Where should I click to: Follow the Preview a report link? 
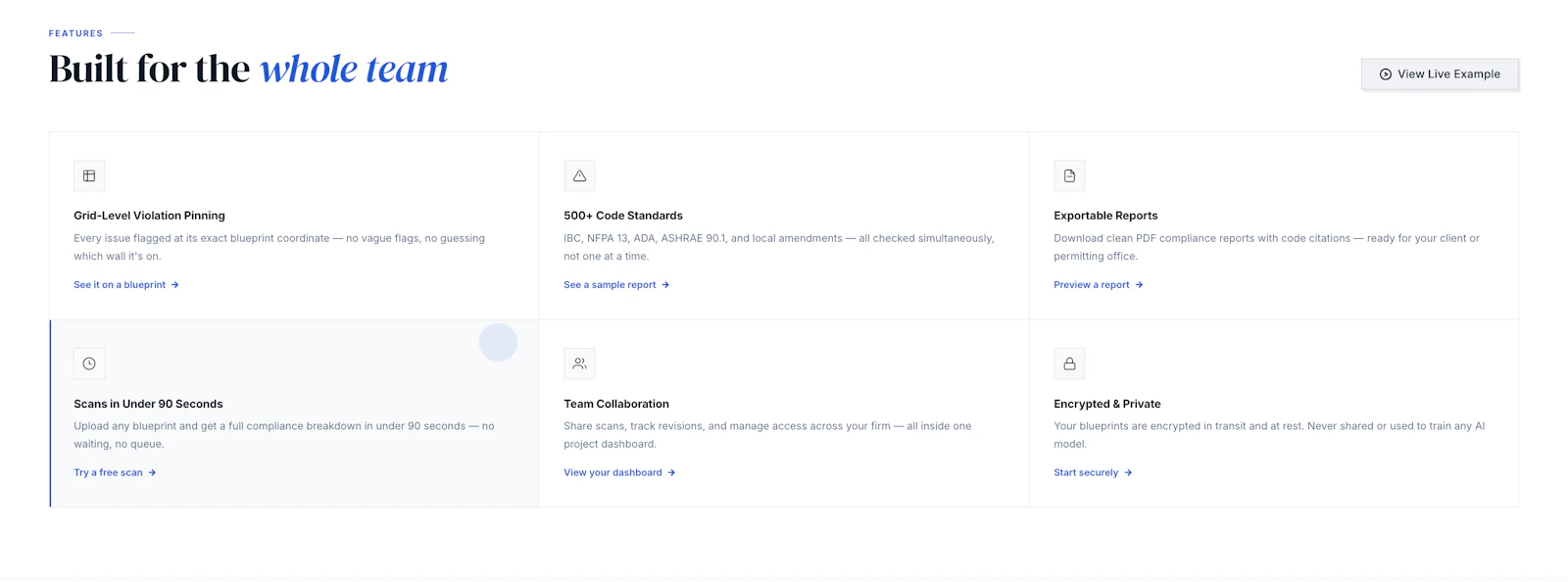1099,285
